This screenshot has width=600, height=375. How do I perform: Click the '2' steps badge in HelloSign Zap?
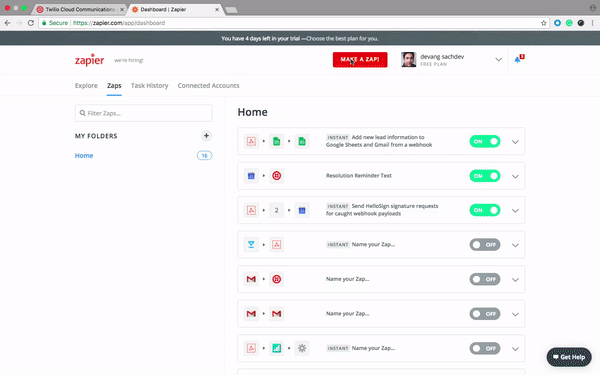point(276,210)
